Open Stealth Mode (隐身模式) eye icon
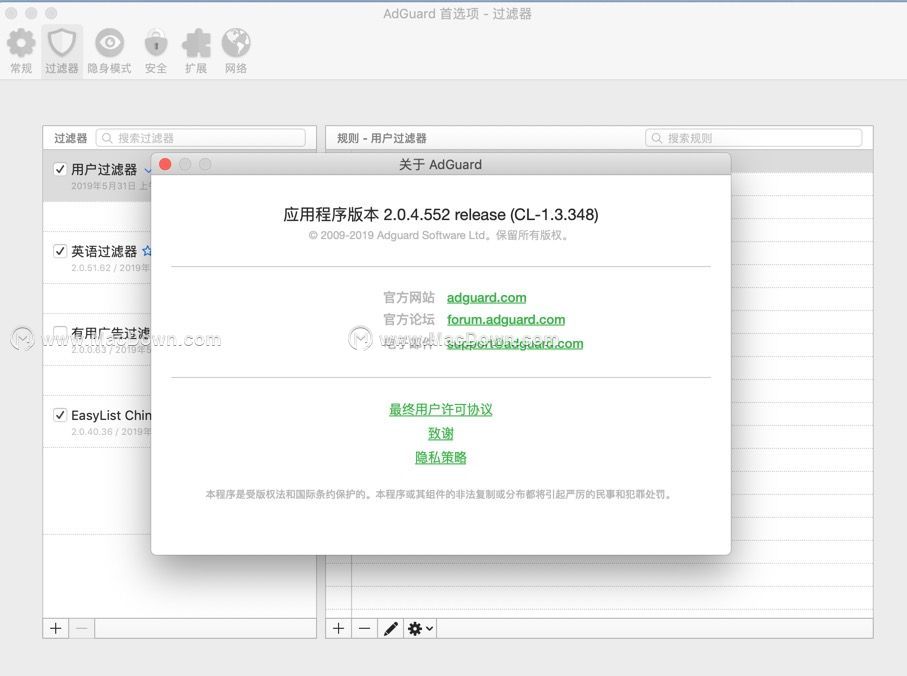907x676 pixels. (x=109, y=43)
